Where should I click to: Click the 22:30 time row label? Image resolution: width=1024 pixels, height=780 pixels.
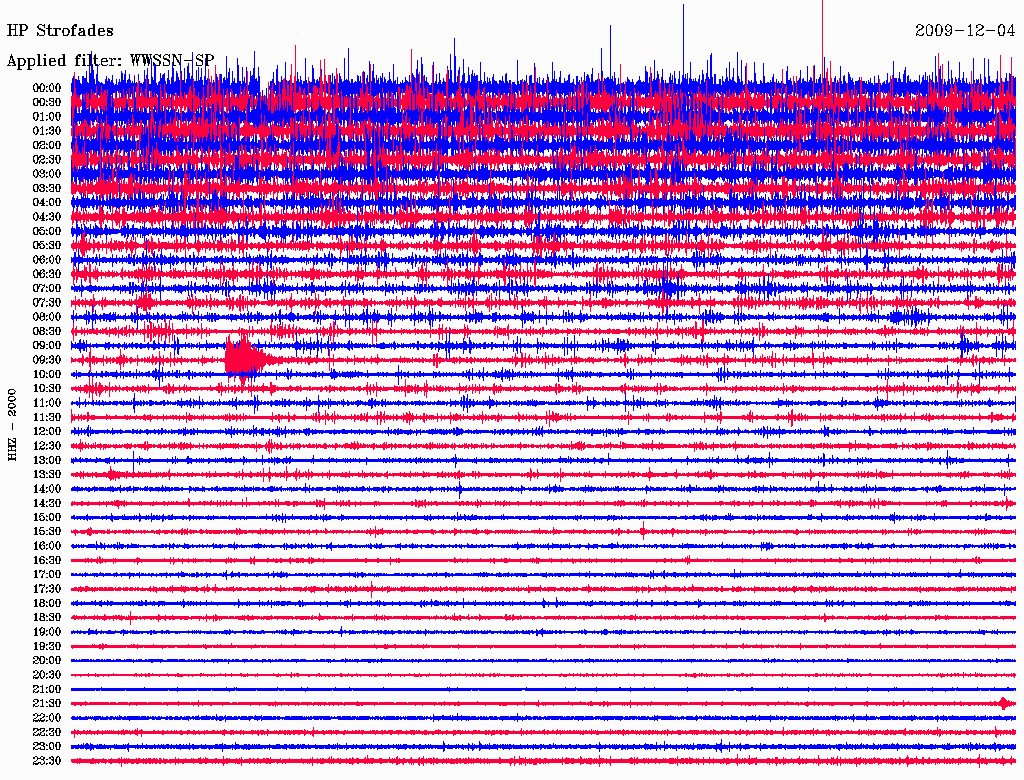pos(47,732)
